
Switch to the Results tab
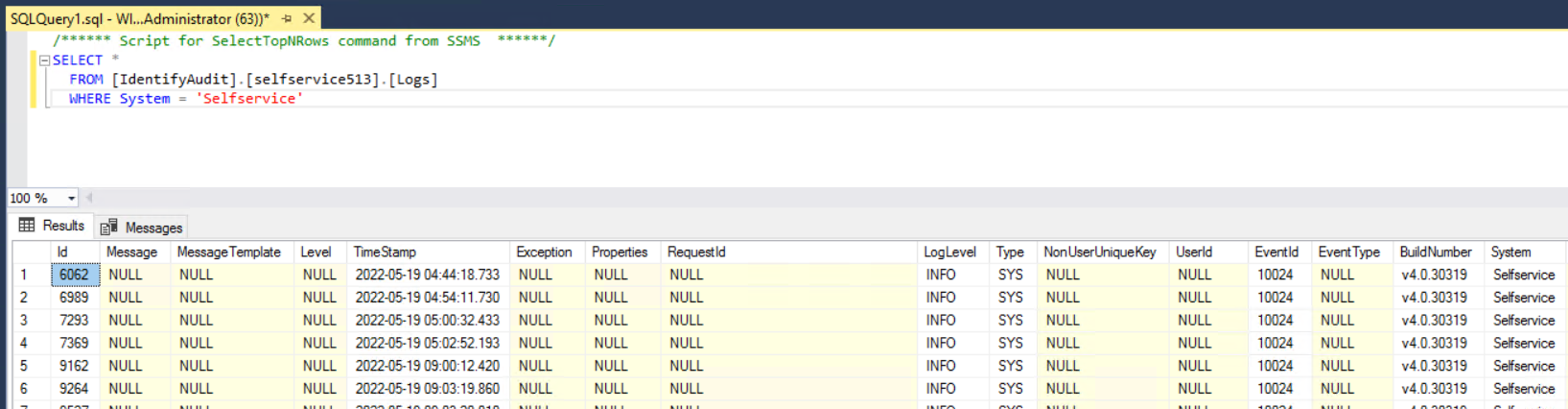(x=53, y=226)
